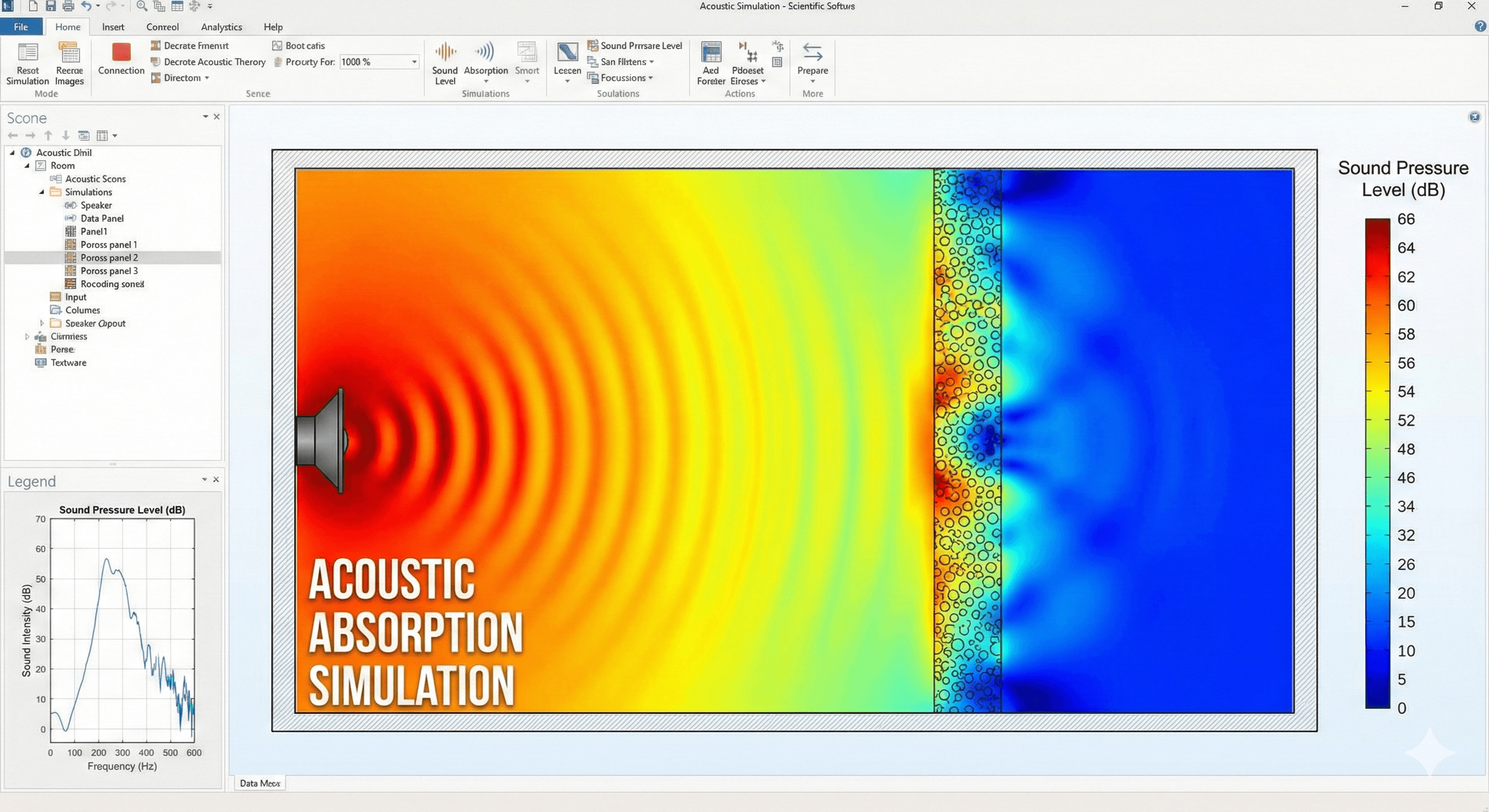Click the undo arrow in title bar
This screenshot has width=1489, height=812.
click(x=86, y=6)
